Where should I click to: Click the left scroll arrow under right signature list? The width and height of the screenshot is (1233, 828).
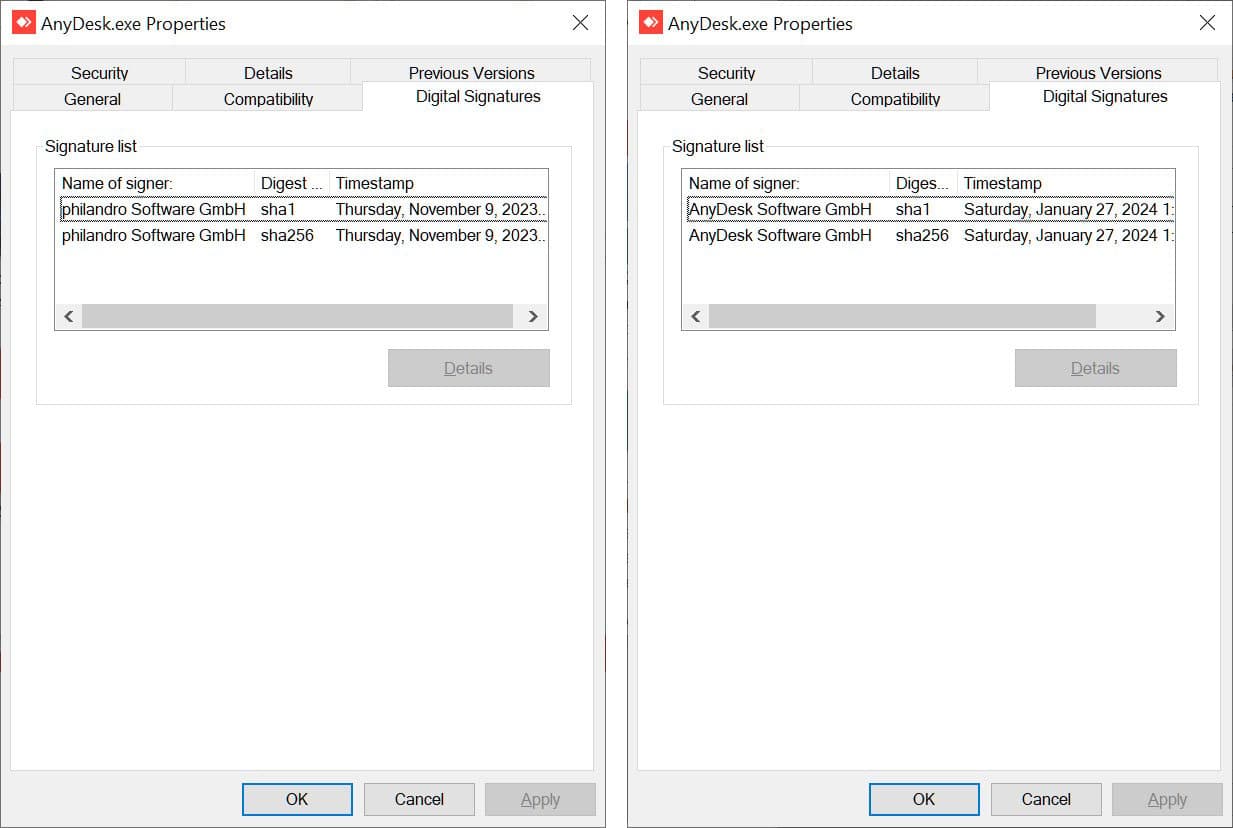click(695, 316)
